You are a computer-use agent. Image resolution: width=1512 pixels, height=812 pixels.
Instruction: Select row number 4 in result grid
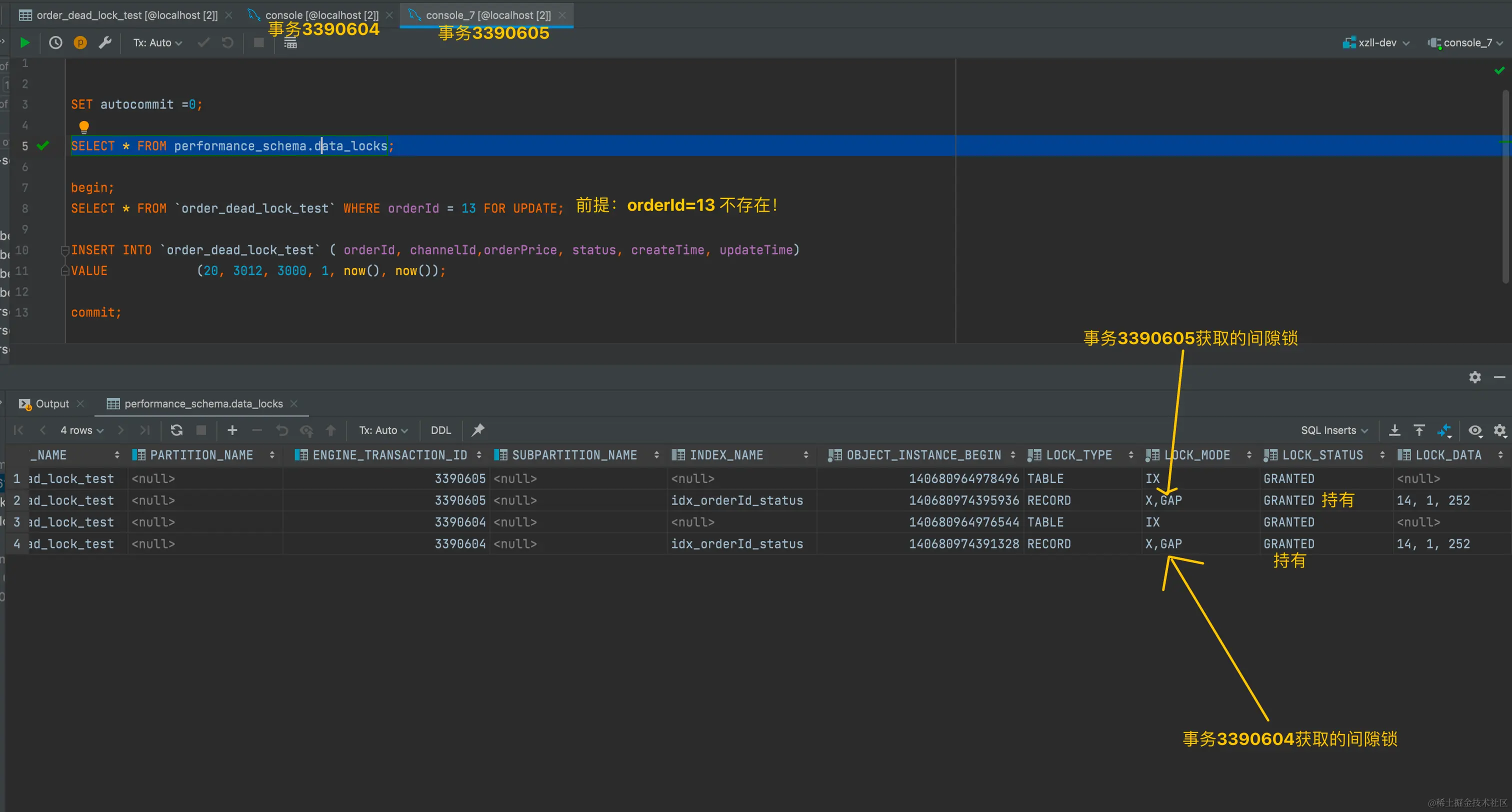point(16,543)
